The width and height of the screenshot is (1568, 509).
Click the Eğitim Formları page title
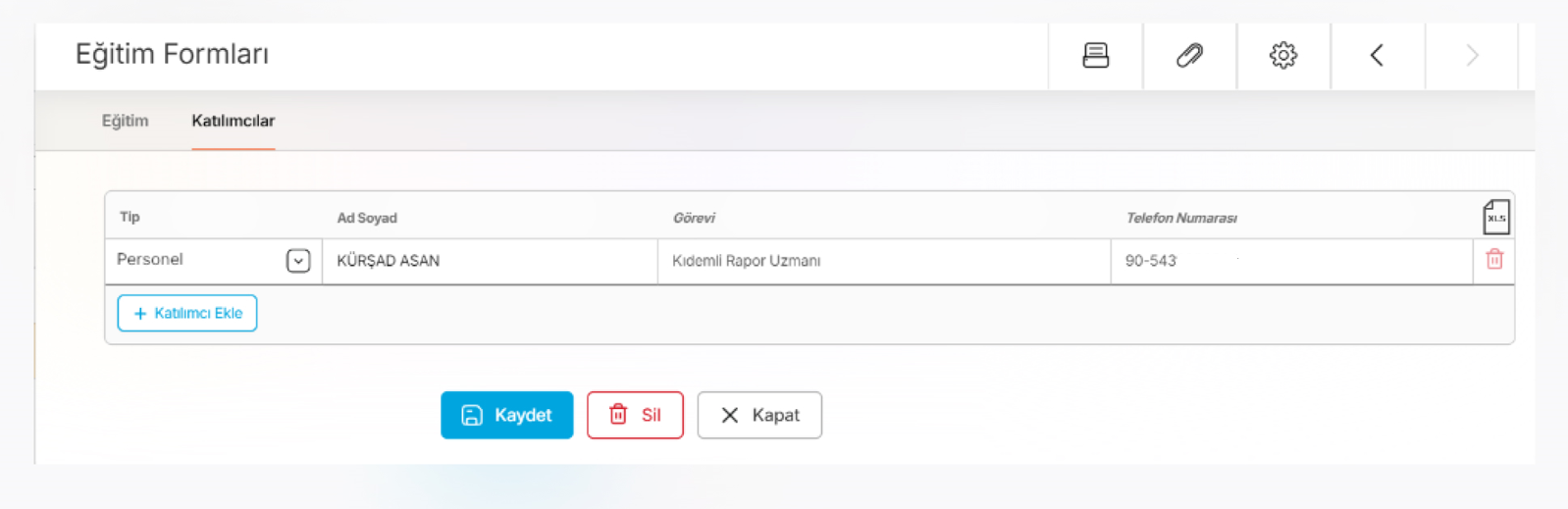[172, 54]
